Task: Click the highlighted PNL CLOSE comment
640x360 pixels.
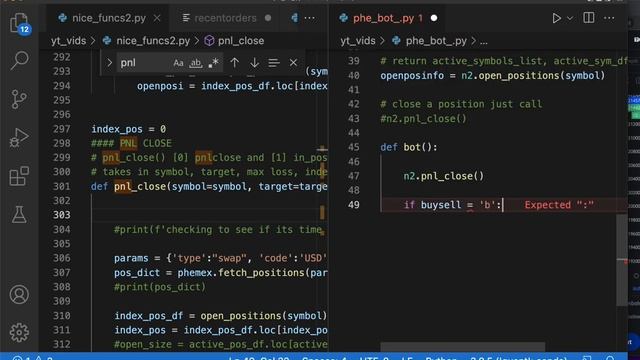Action: click(131, 143)
